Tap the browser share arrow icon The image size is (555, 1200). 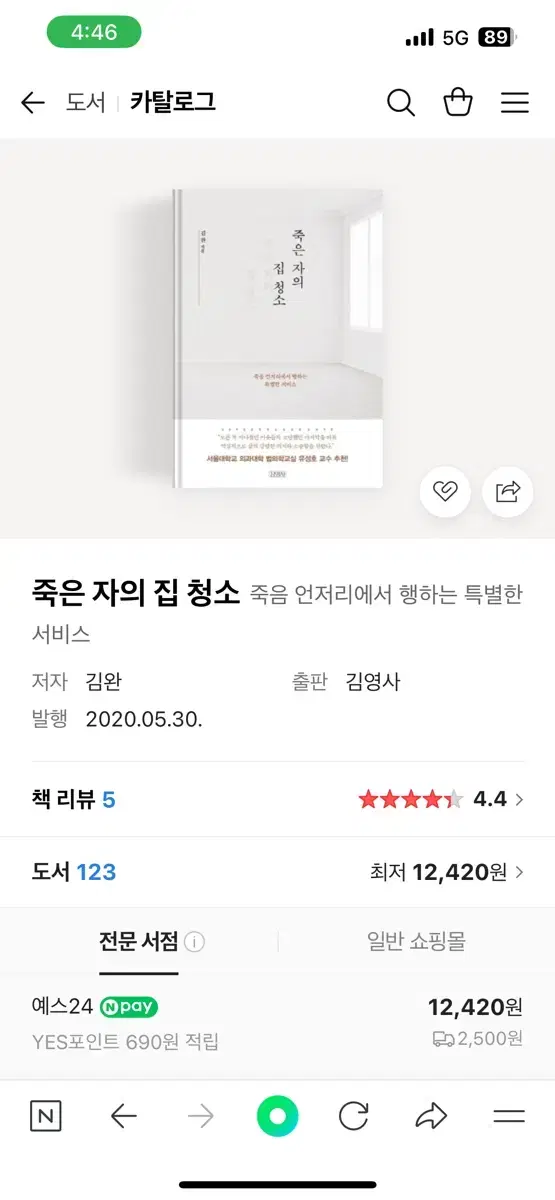point(431,1116)
